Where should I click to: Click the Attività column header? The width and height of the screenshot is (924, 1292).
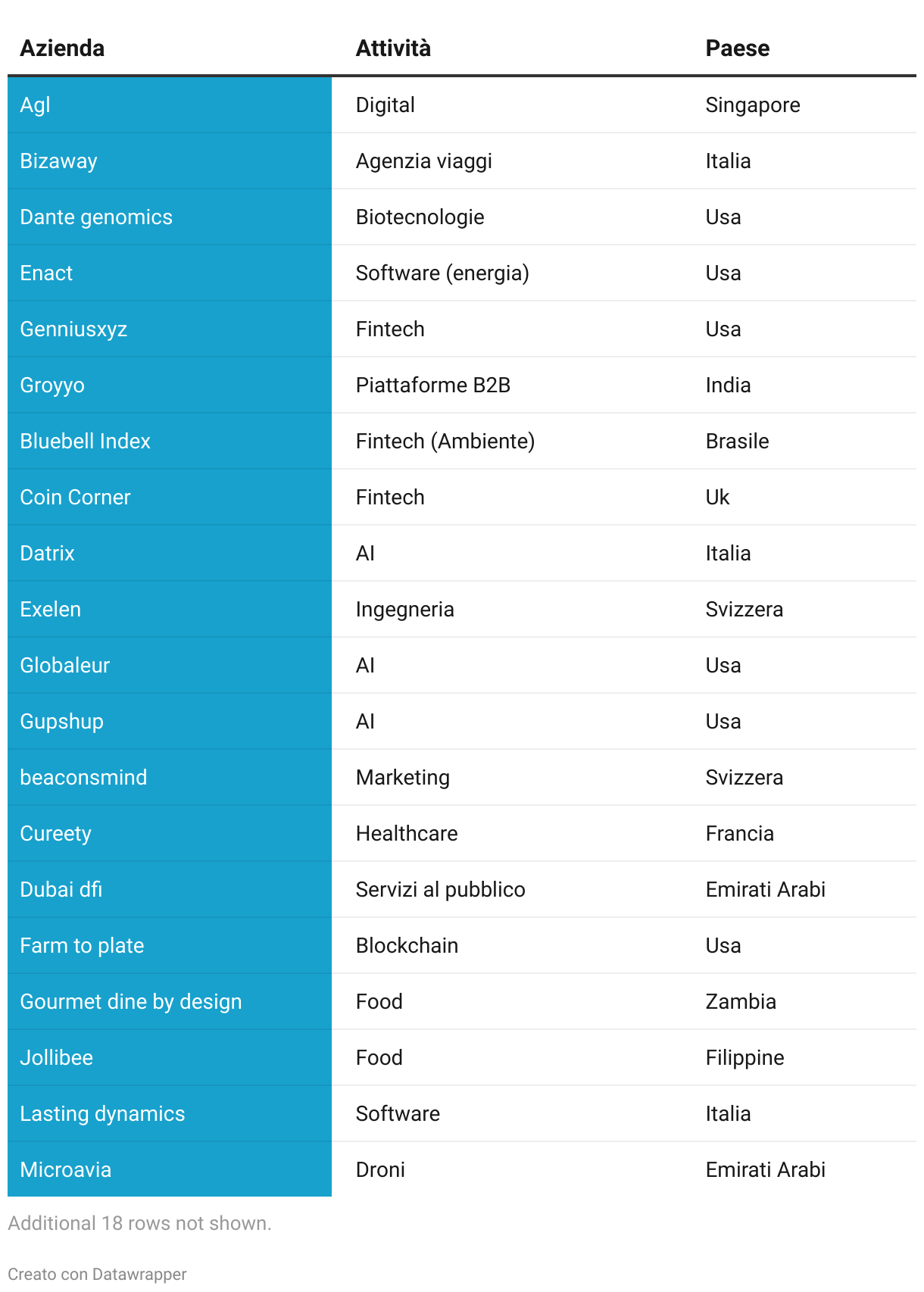(393, 48)
